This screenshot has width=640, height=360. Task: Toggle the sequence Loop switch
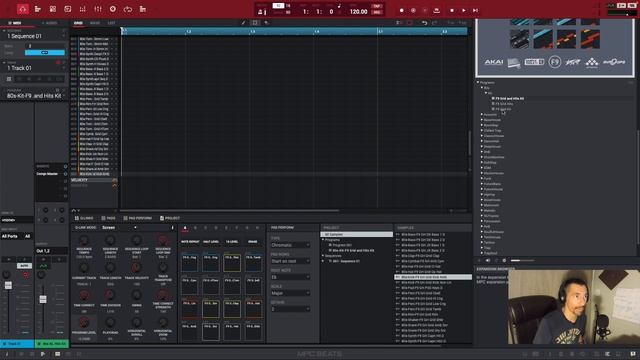(x=44, y=53)
